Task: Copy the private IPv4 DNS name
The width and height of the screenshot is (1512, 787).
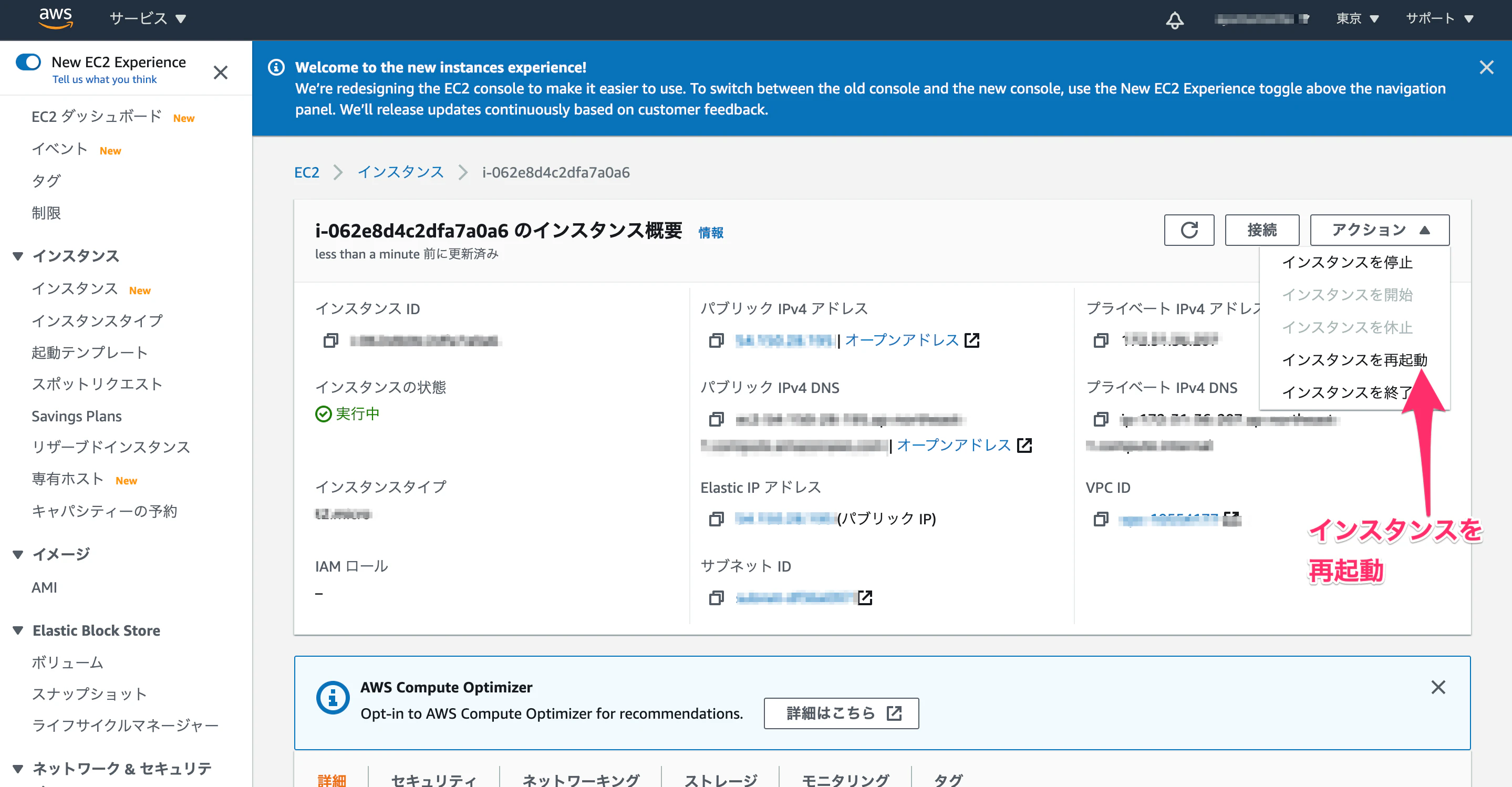Action: click(1101, 419)
